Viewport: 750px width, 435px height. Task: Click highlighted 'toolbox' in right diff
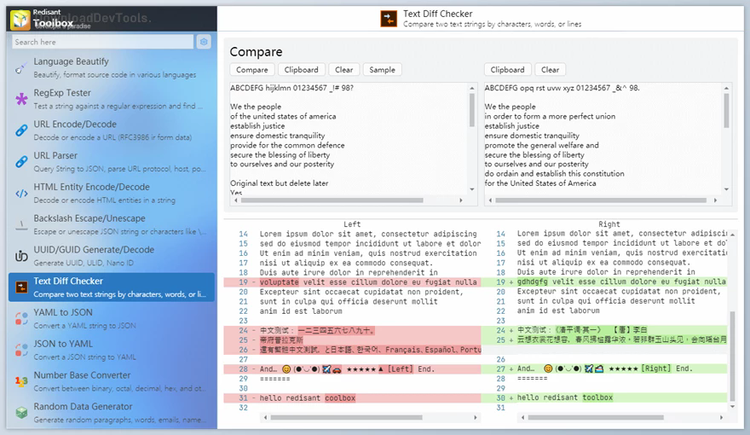click(x=597, y=398)
